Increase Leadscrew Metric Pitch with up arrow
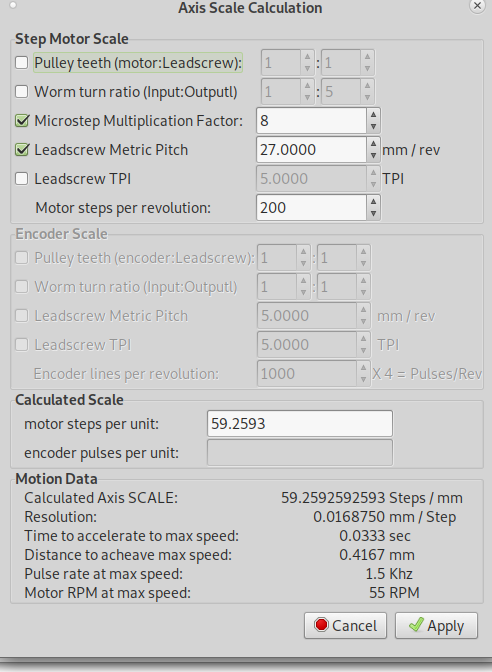492x672 pixels. tap(373, 144)
